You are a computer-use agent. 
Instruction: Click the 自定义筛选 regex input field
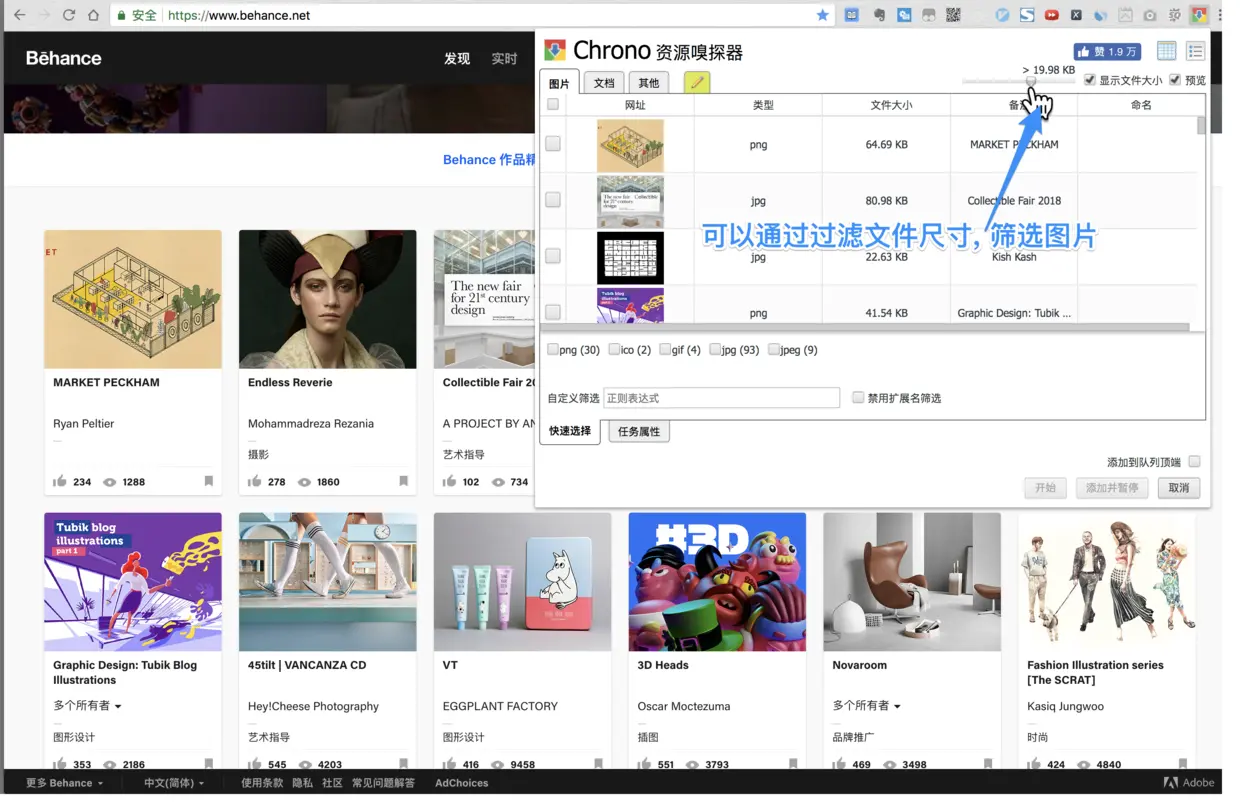click(721, 397)
